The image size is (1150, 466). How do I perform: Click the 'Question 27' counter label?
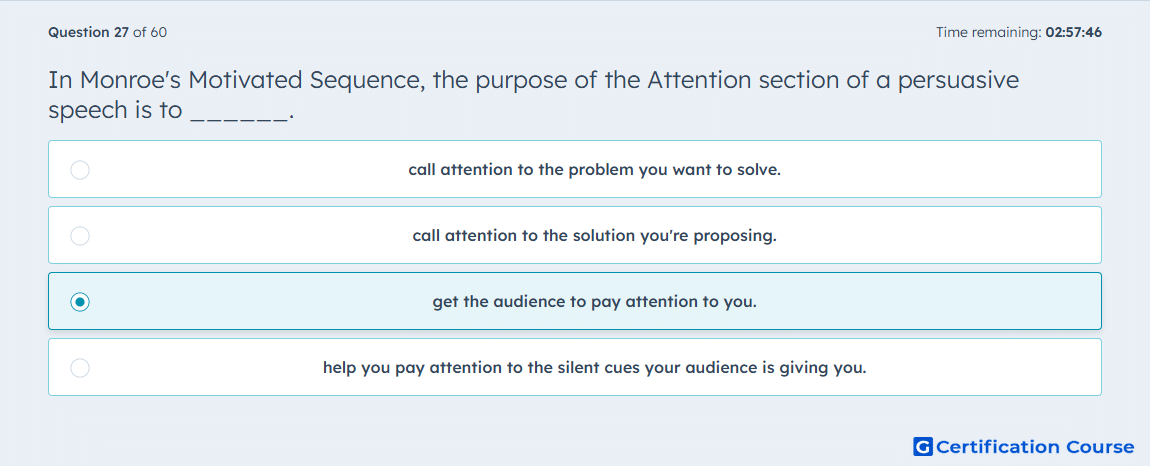89,32
